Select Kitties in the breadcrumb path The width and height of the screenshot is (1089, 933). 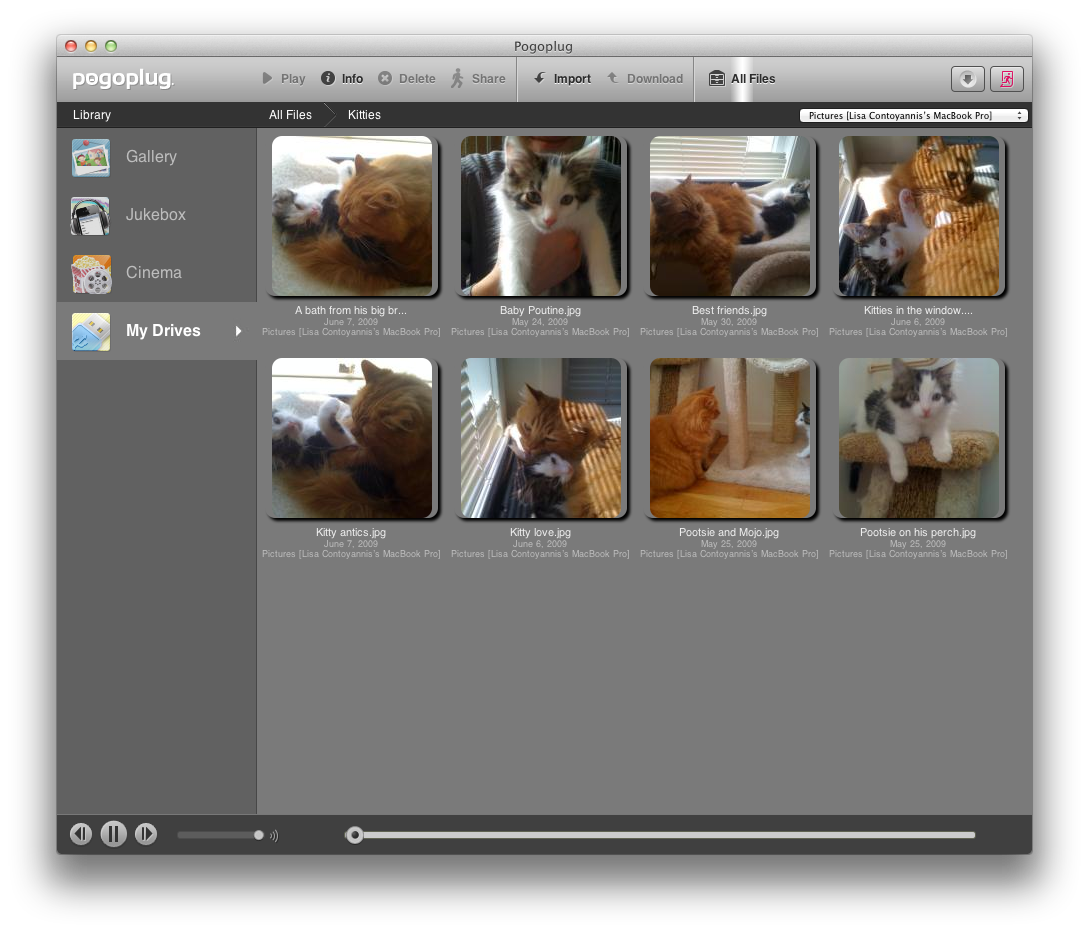coord(364,115)
